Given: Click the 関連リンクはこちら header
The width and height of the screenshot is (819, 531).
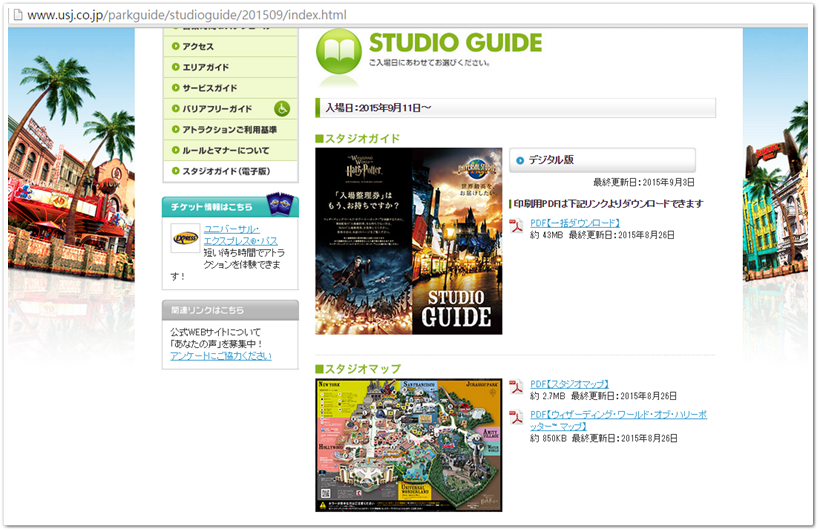Looking at the screenshot, I should pos(230,310).
